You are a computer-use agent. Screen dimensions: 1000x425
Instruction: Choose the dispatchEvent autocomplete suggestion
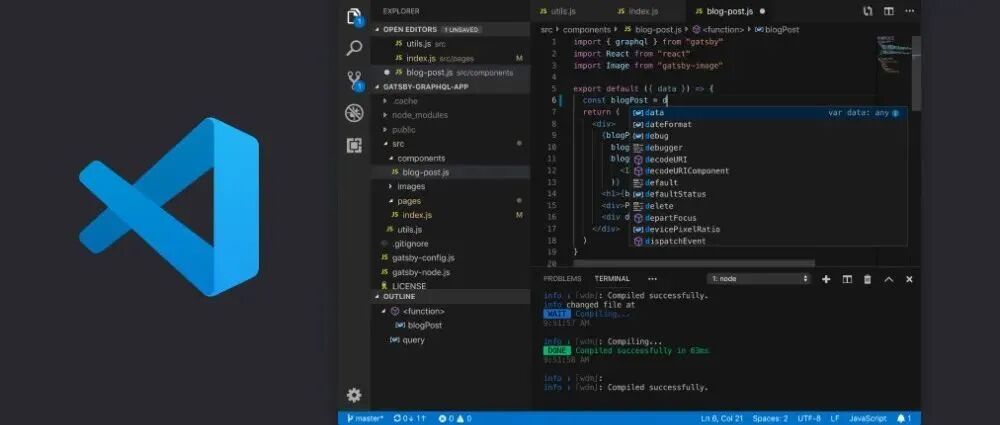769,241
